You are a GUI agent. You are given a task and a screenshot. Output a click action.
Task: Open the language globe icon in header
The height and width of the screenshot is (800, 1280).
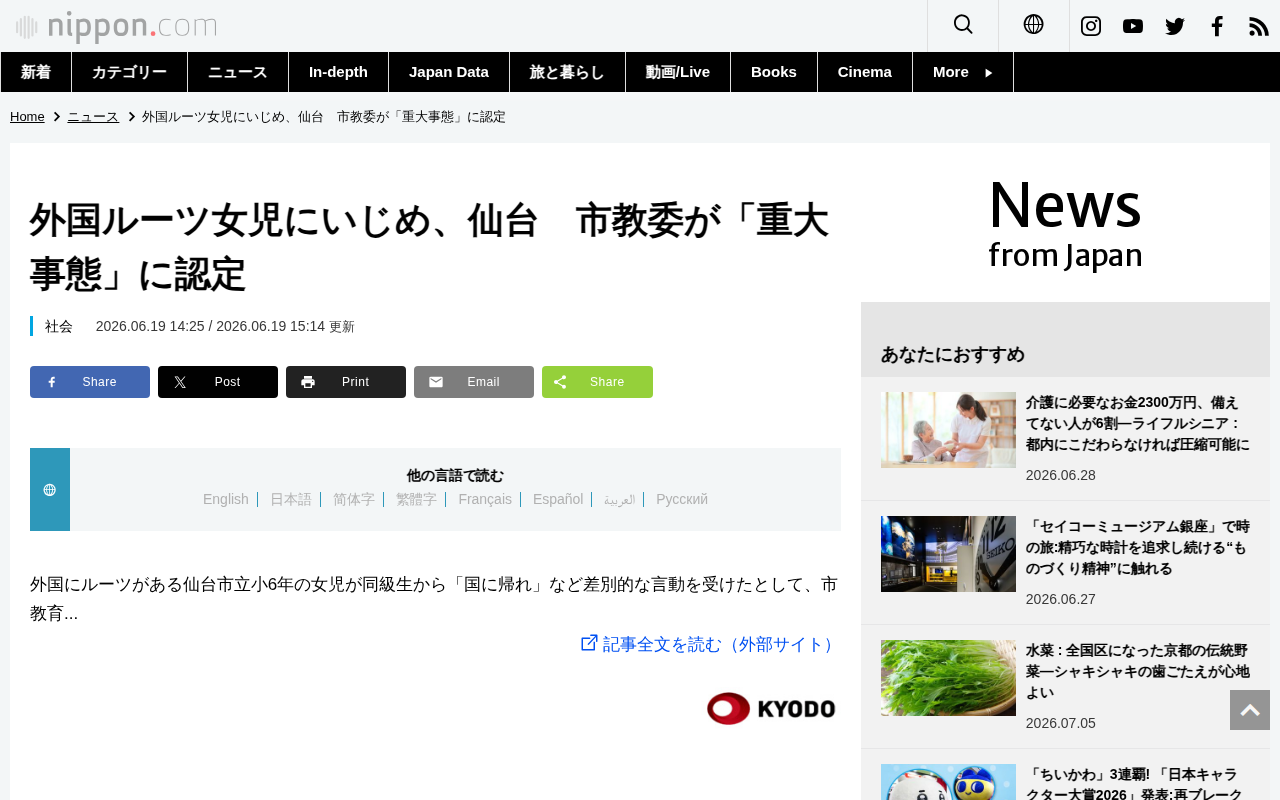1034,25
